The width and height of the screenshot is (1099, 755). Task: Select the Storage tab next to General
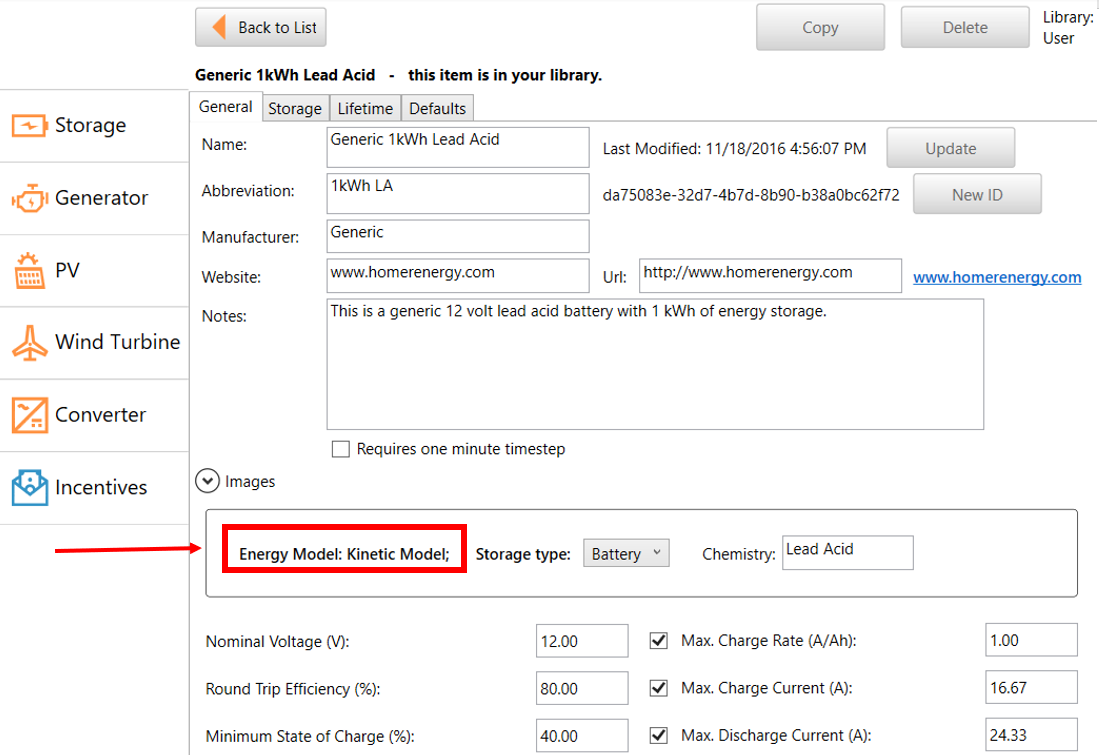[295, 108]
